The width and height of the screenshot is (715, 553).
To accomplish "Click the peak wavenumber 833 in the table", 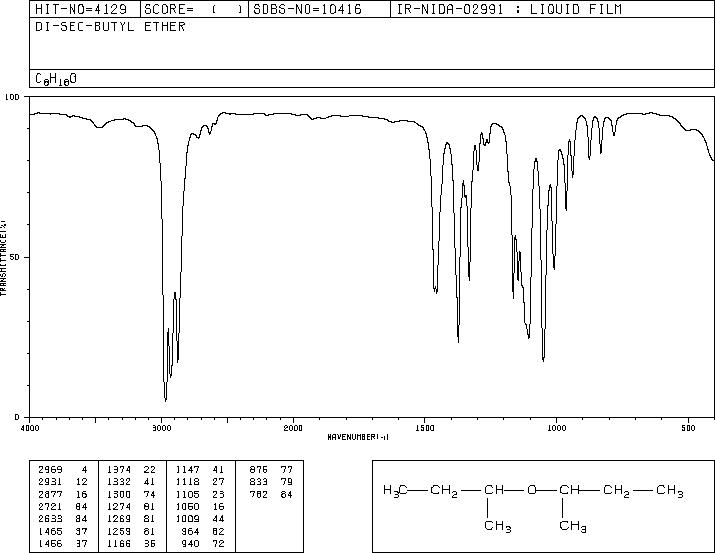I will (259, 482).
